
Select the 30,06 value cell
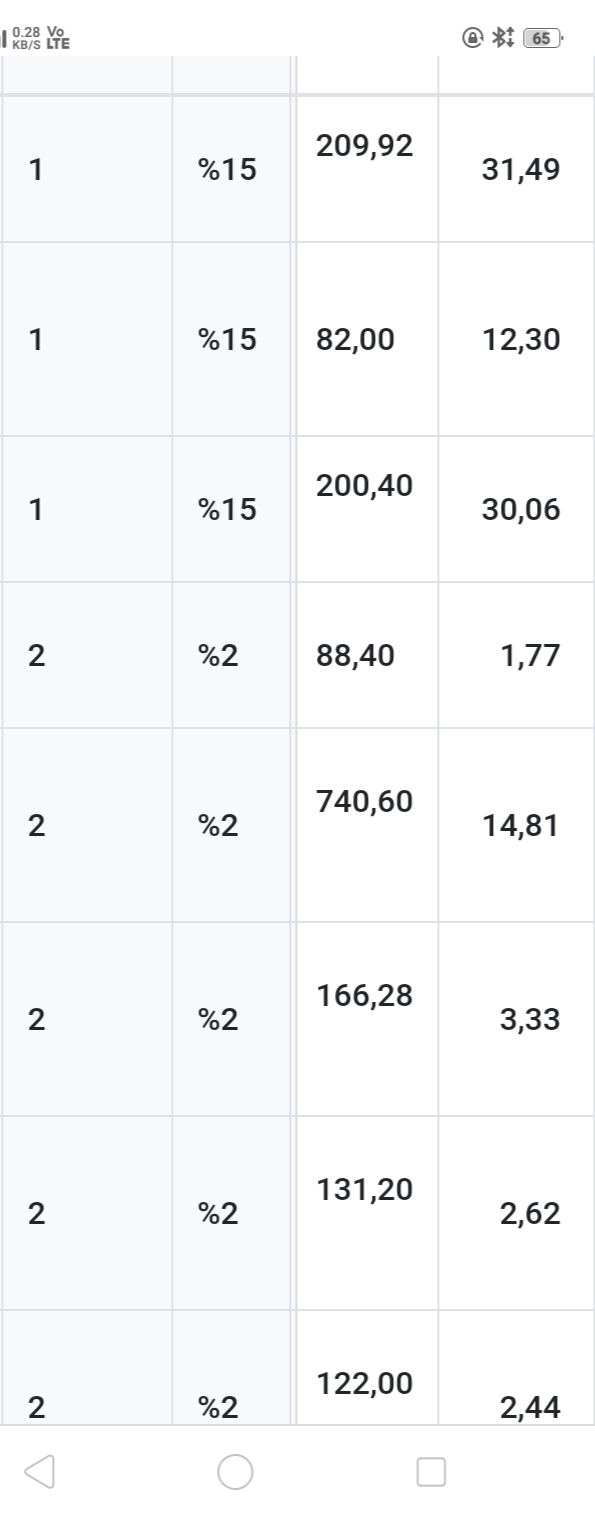516,509
